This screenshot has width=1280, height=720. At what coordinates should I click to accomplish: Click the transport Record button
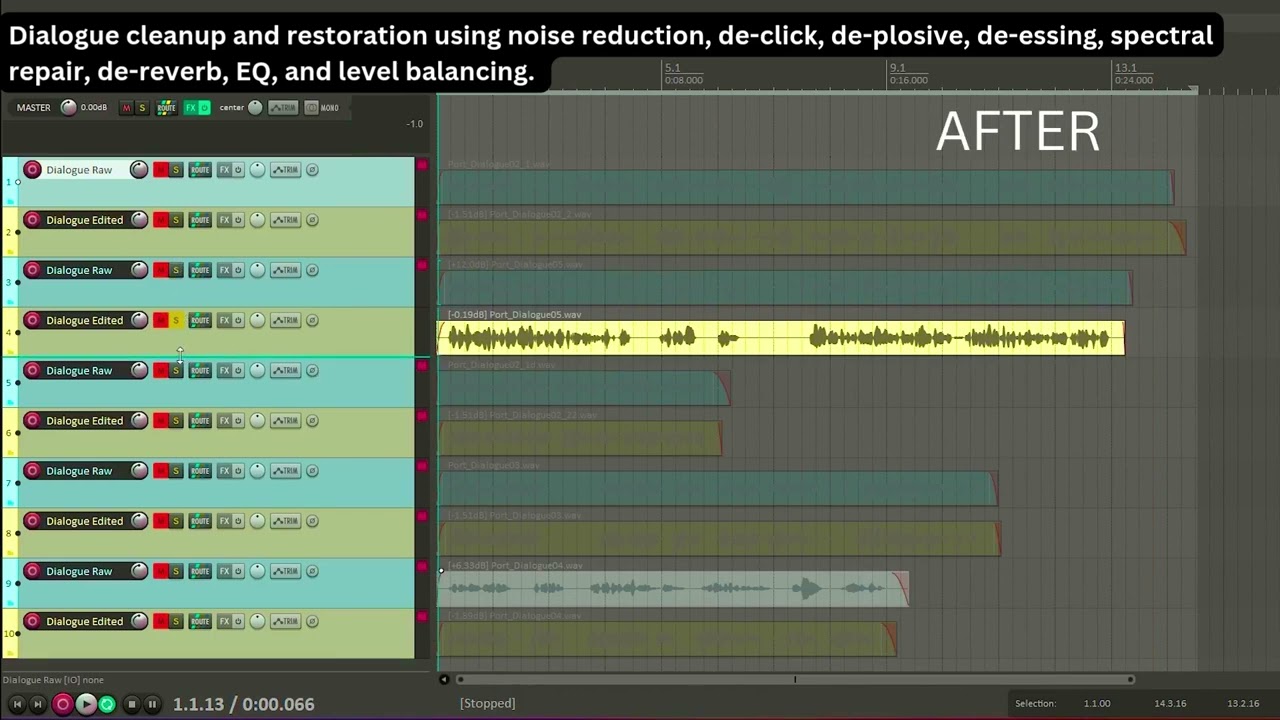tap(62, 704)
